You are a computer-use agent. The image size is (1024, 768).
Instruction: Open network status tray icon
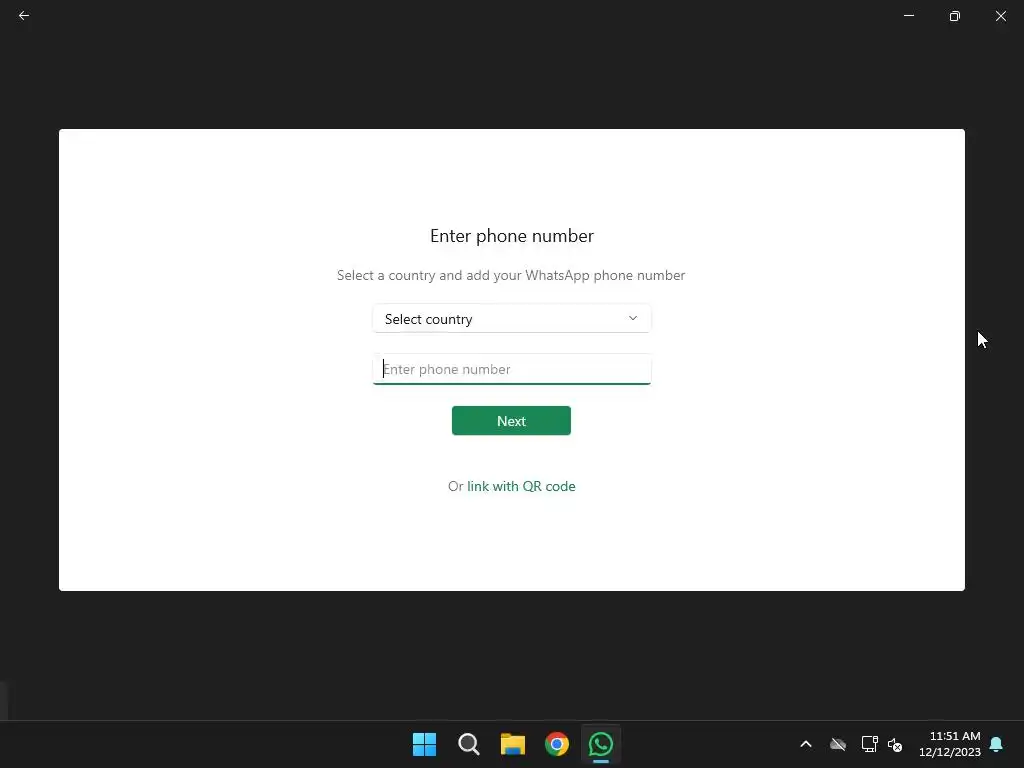coord(869,744)
